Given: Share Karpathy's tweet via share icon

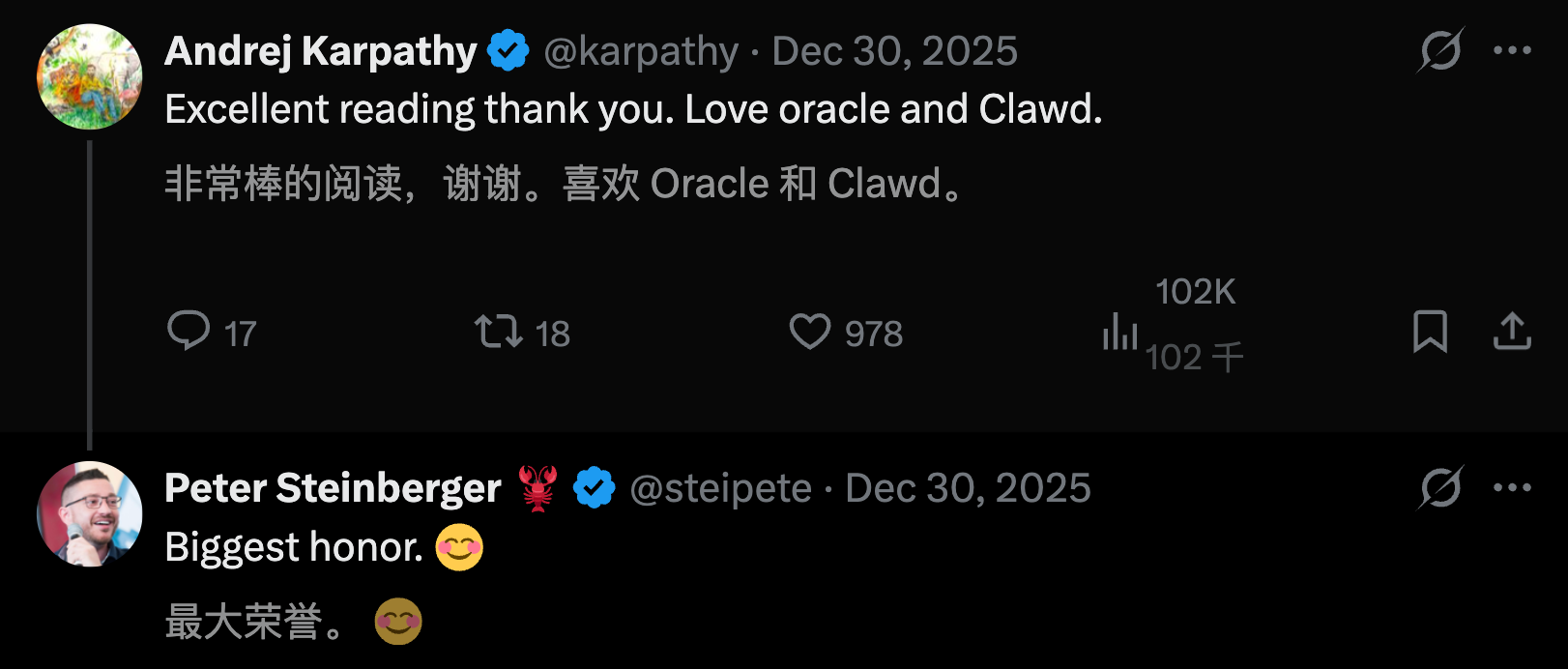Looking at the screenshot, I should [1512, 332].
